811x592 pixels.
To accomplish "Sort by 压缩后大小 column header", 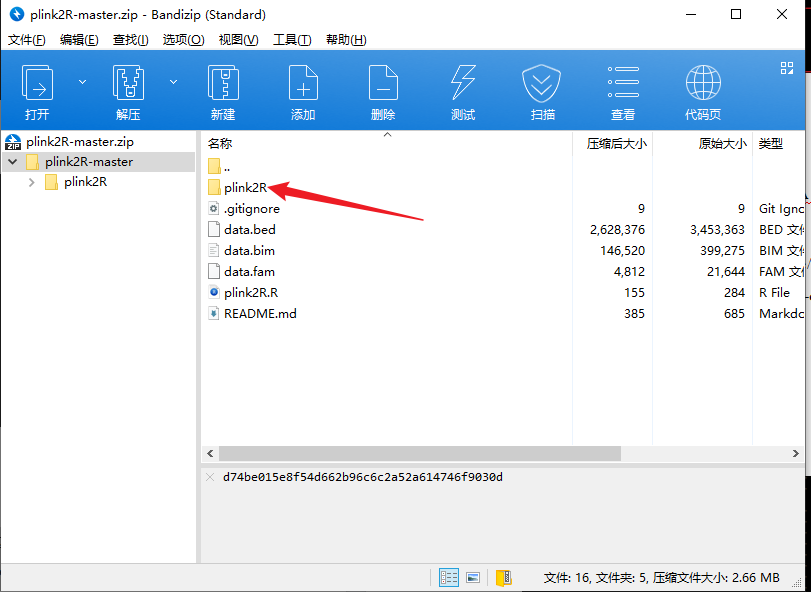I will click(617, 144).
